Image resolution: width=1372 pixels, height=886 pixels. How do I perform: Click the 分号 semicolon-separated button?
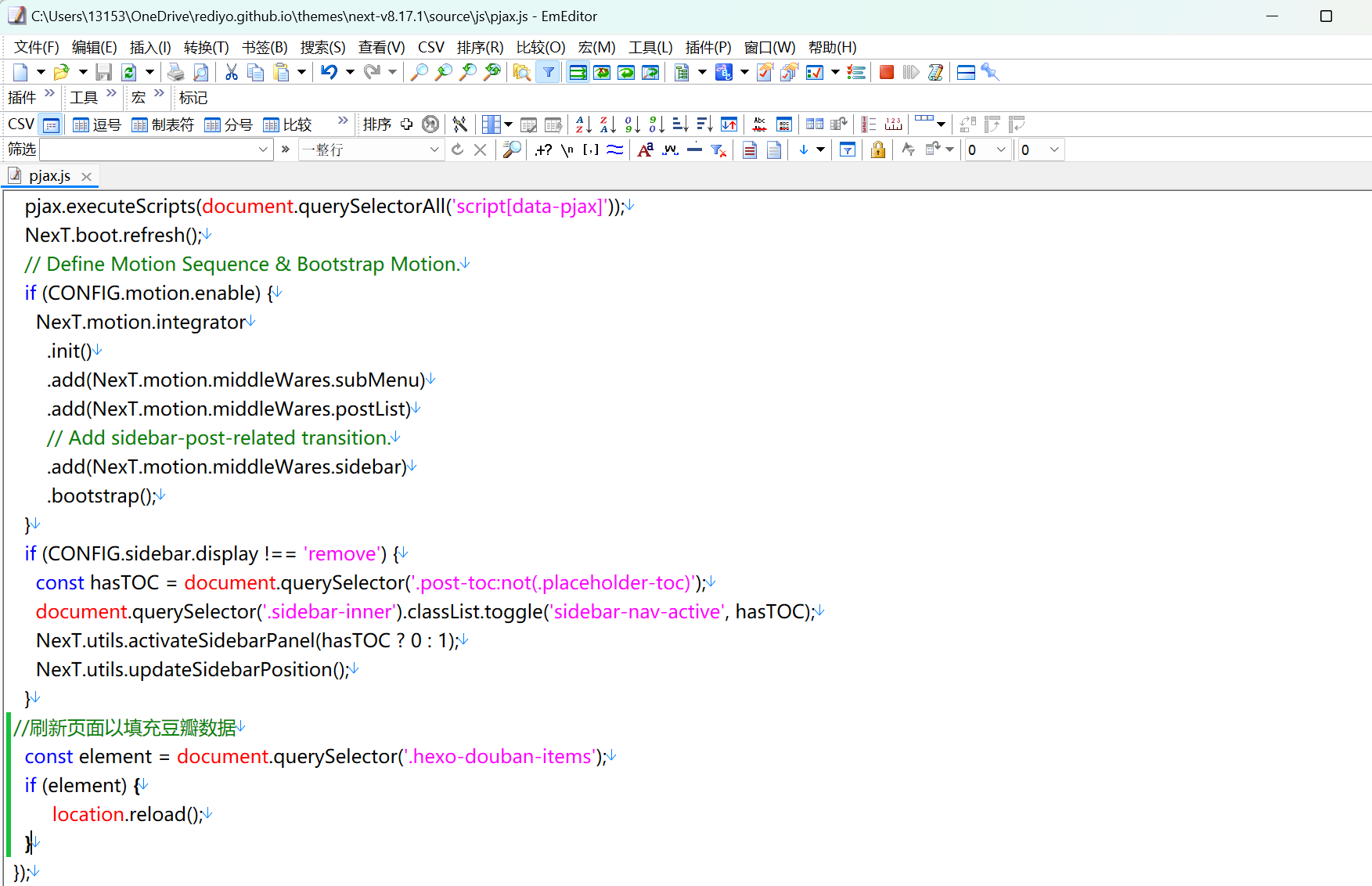pos(229,124)
